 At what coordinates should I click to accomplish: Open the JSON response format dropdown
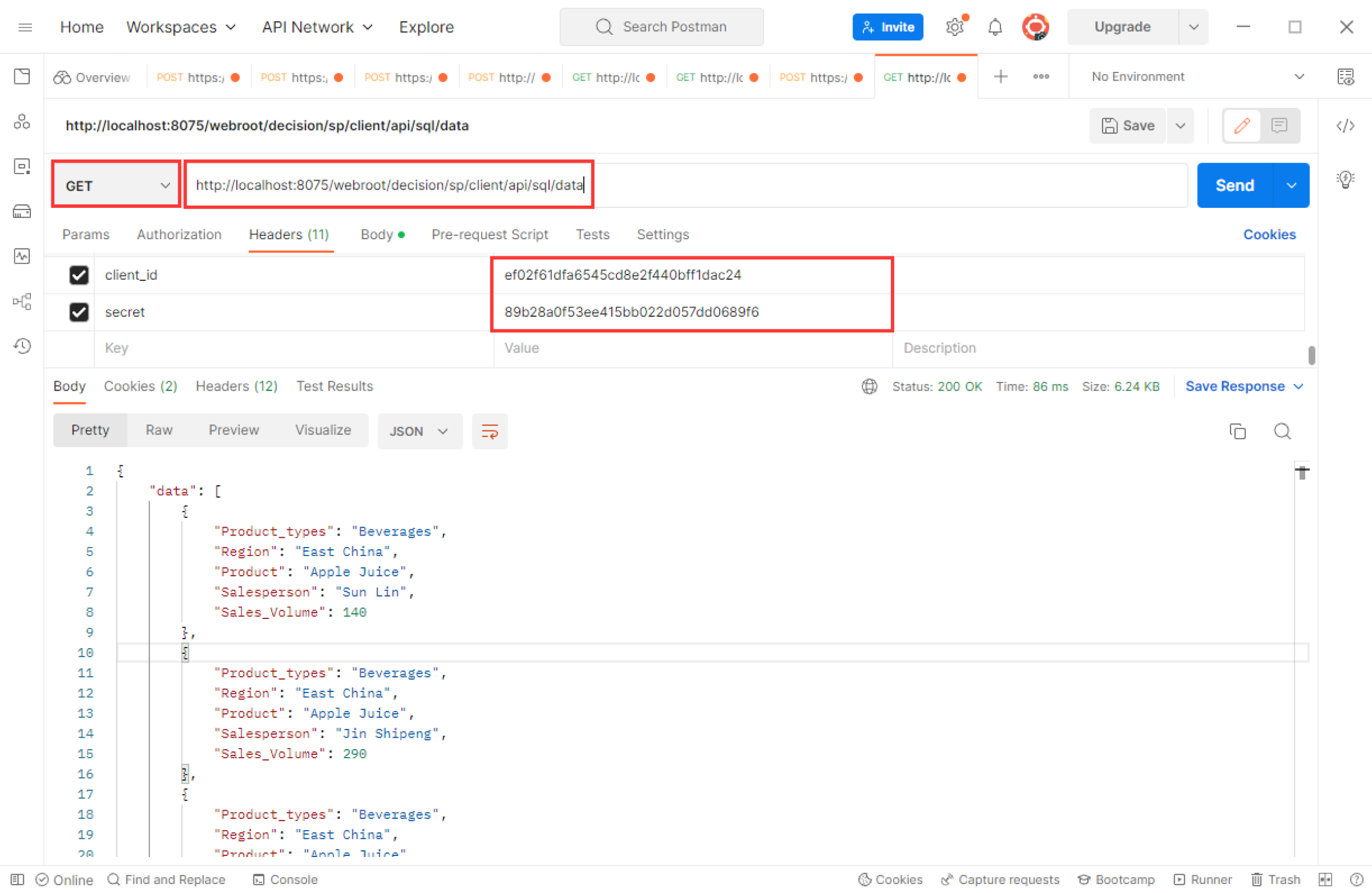tap(419, 431)
